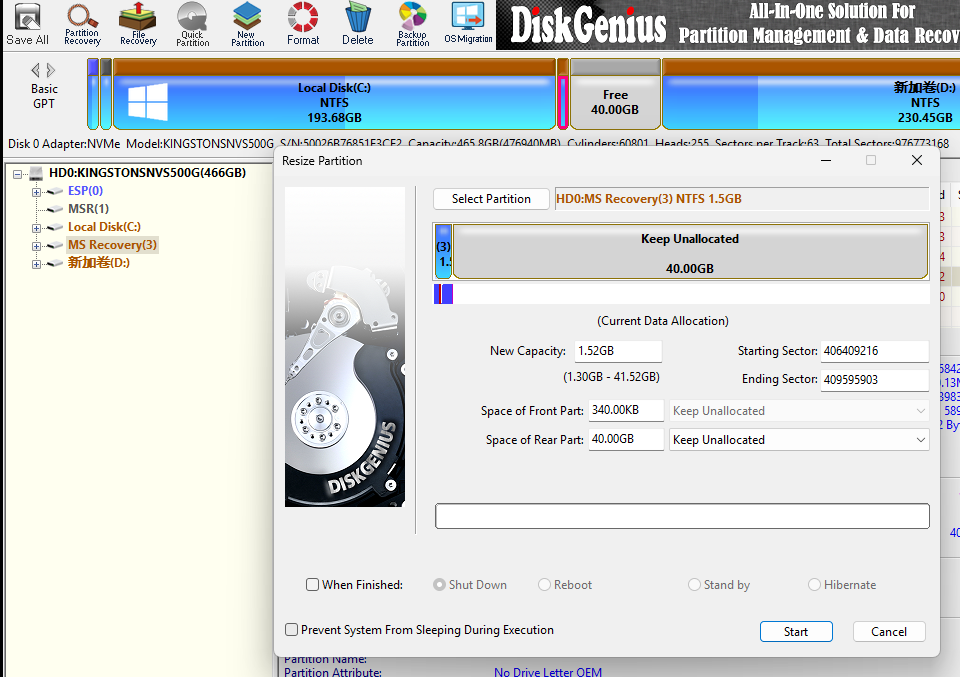The image size is (960, 677).
Task: Click the Delete partition icon
Action: click(358, 24)
